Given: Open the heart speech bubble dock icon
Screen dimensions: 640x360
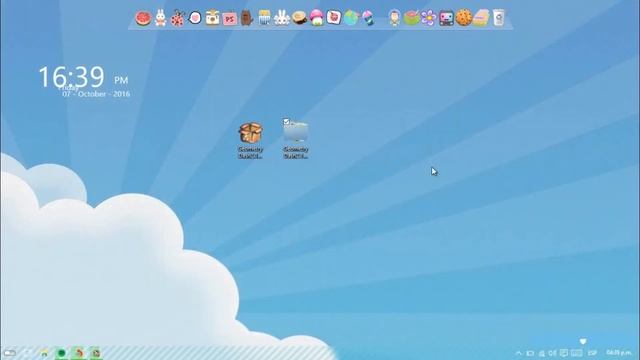Looking at the screenshot, I should [x=195, y=18].
